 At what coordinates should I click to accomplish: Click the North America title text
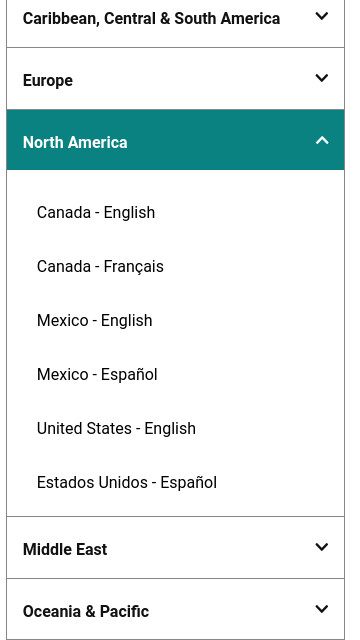(75, 142)
